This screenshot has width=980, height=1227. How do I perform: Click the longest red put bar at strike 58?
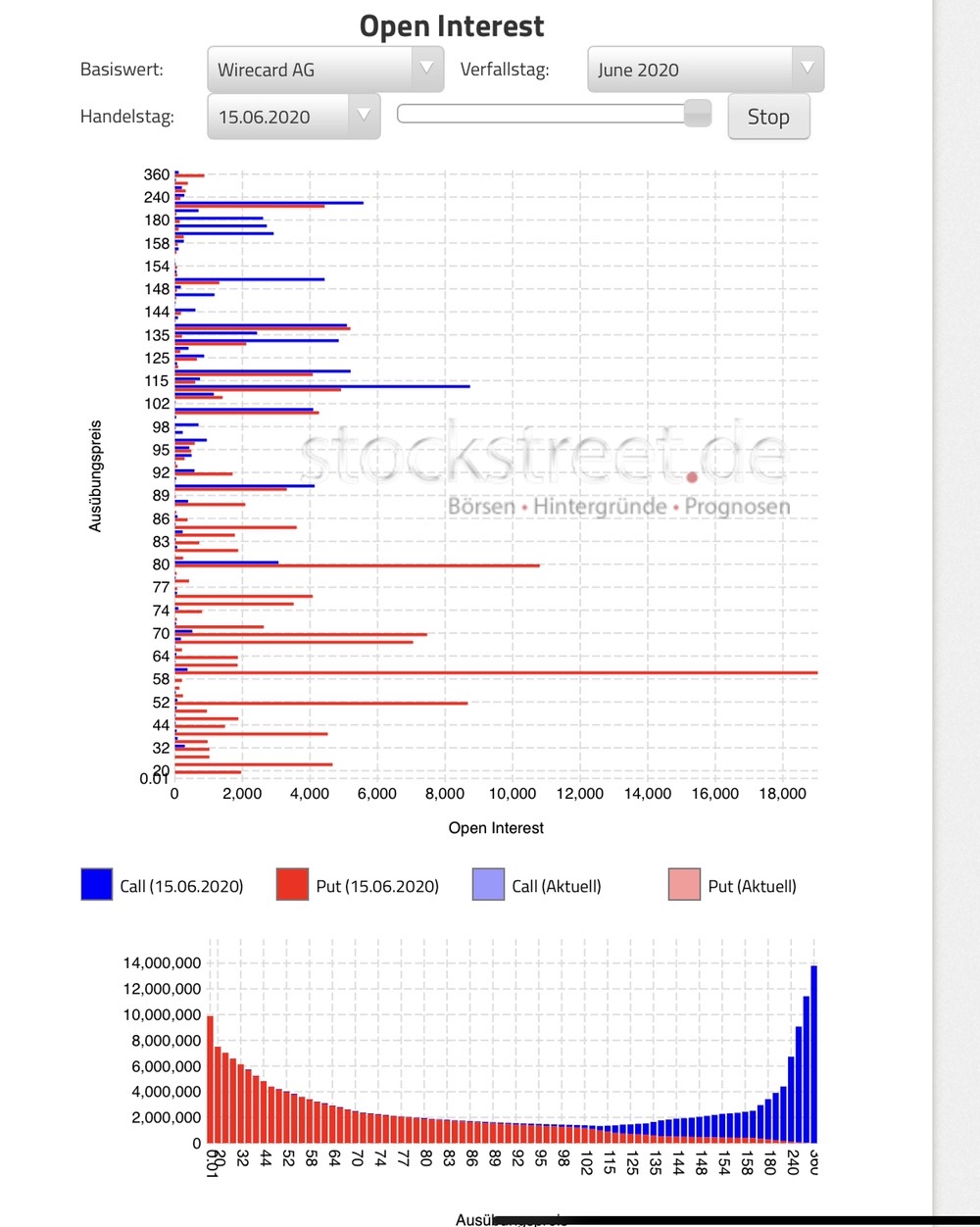(x=490, y=672)
